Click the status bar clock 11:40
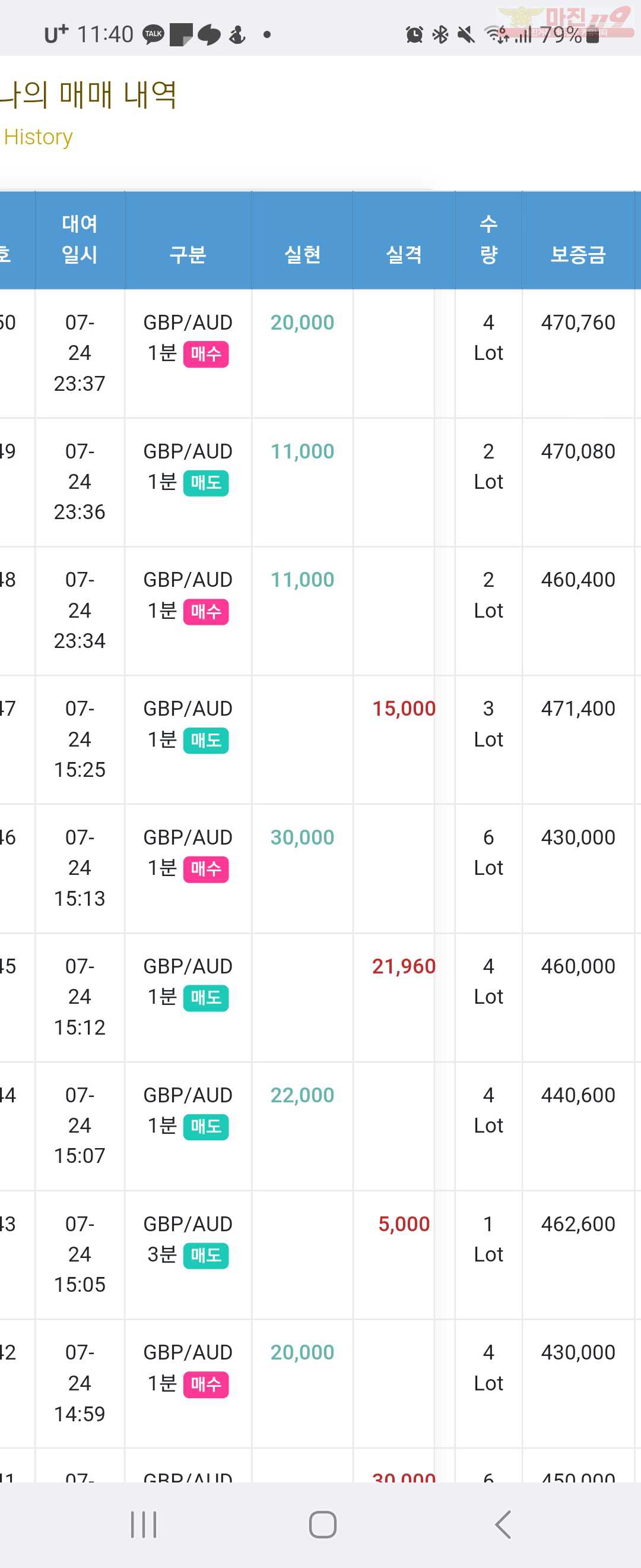Screen dimensions: 641x1568 point(105,34)
